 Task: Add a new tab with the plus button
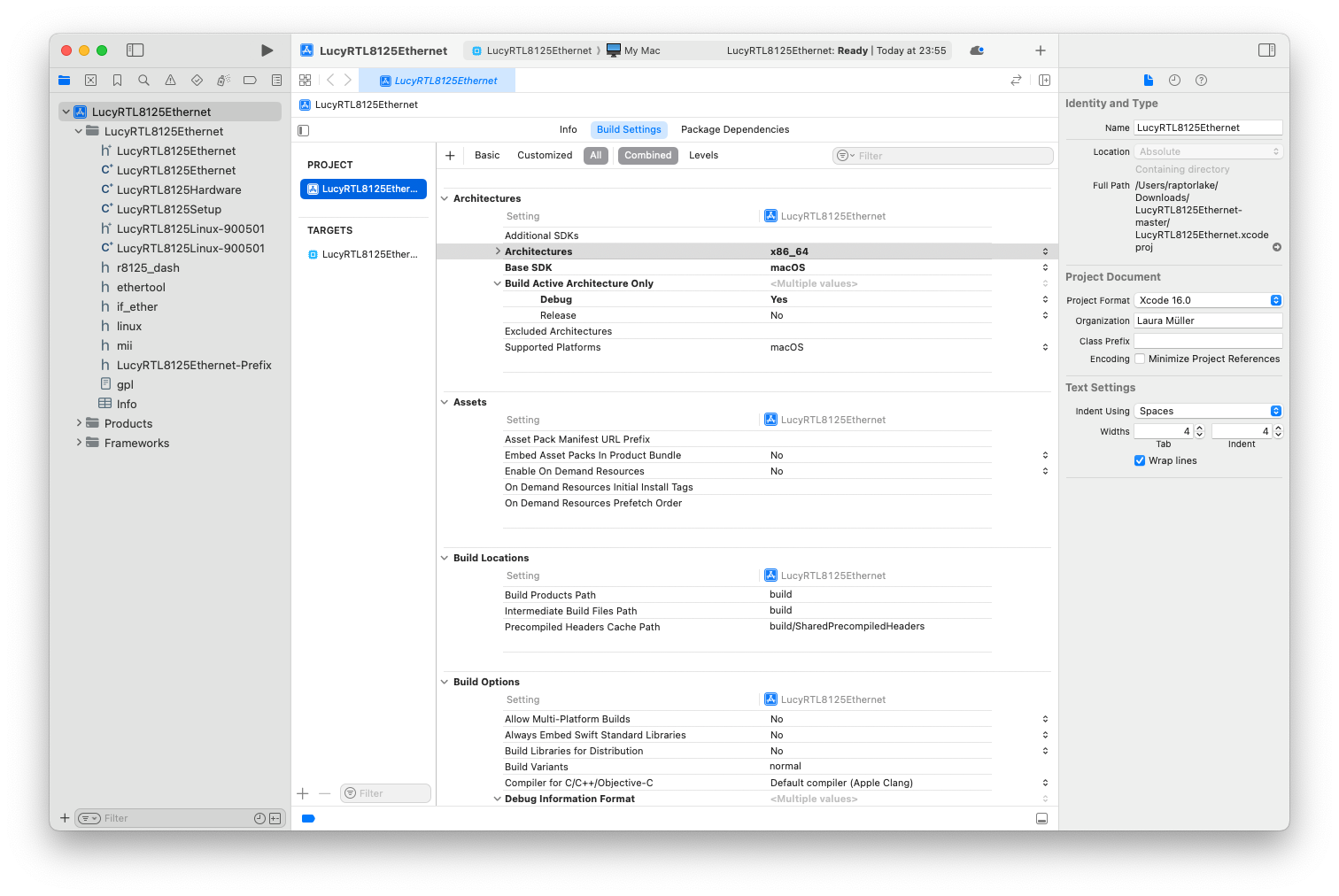[1041, 50]
